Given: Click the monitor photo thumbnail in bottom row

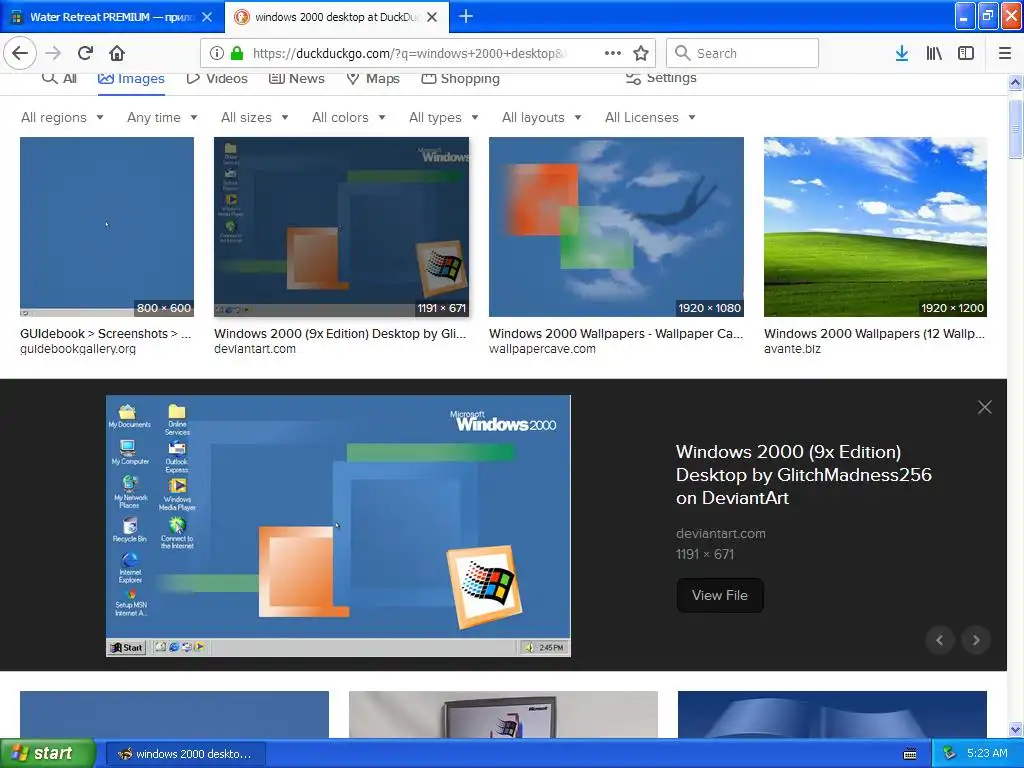Looking at the screenshot, I should click(504, 714).
